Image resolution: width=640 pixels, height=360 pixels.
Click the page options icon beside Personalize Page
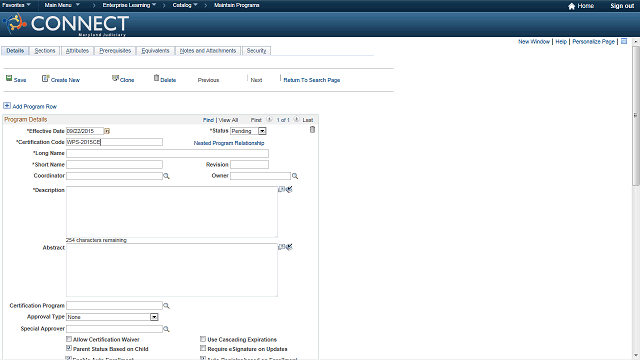click(x=624, y=41)
